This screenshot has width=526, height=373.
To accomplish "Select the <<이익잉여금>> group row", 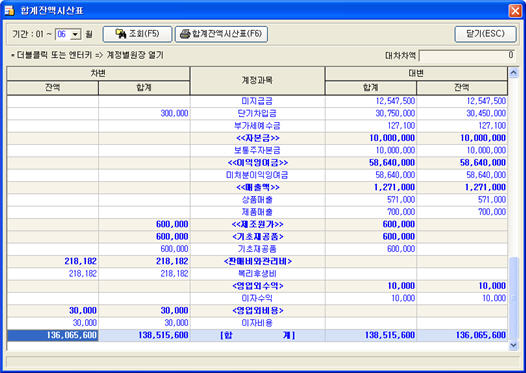I will pos(257,163).
